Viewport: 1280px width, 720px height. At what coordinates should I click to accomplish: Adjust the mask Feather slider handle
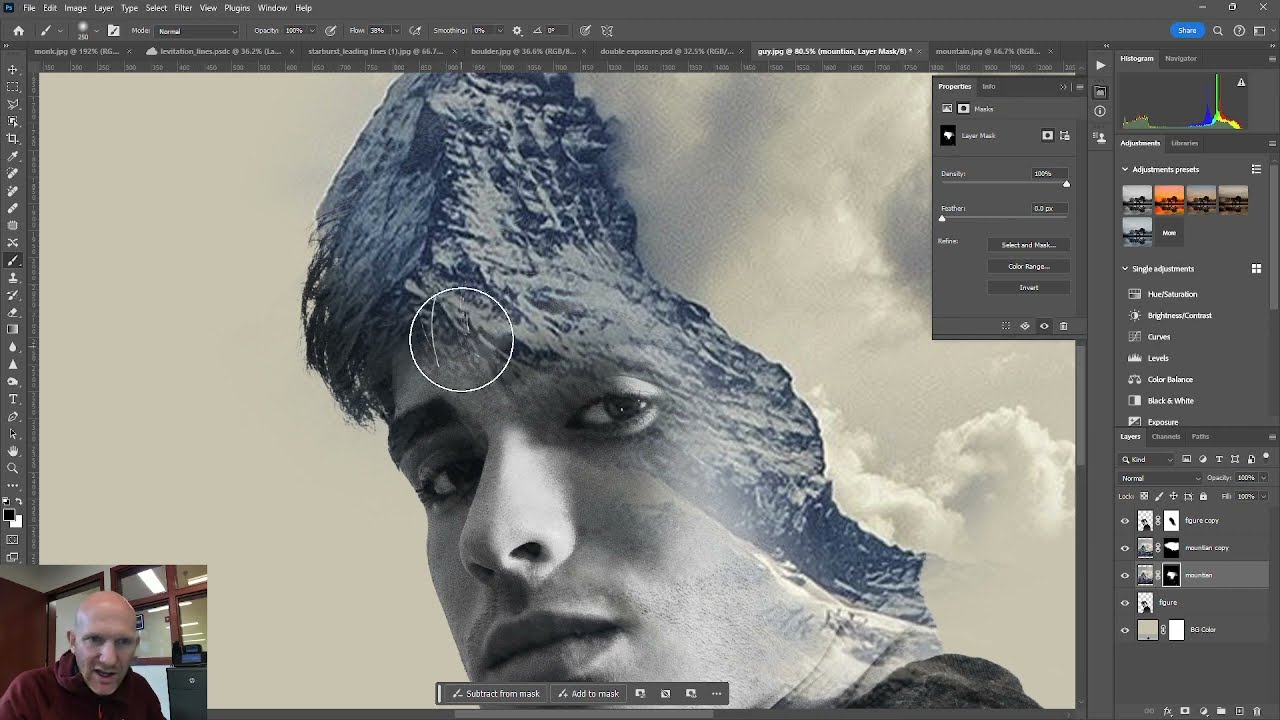[x=942, y=218]
